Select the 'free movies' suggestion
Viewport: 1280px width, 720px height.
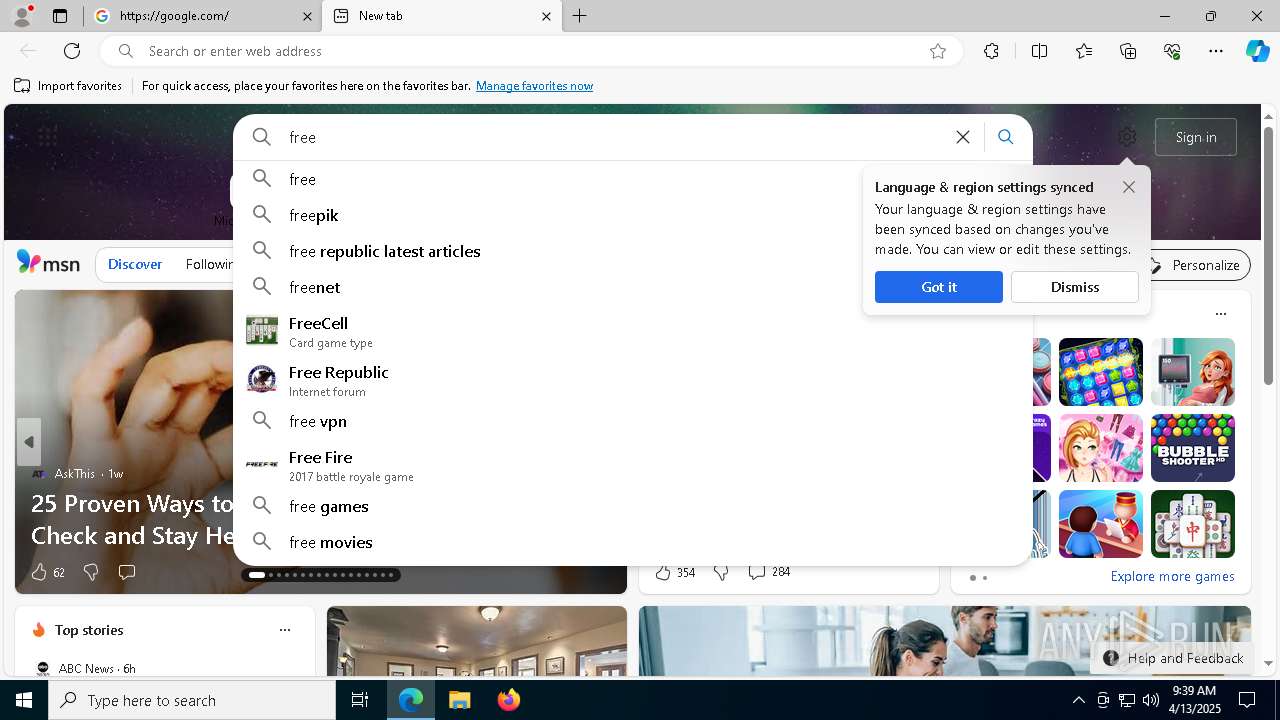pos(632,542)
